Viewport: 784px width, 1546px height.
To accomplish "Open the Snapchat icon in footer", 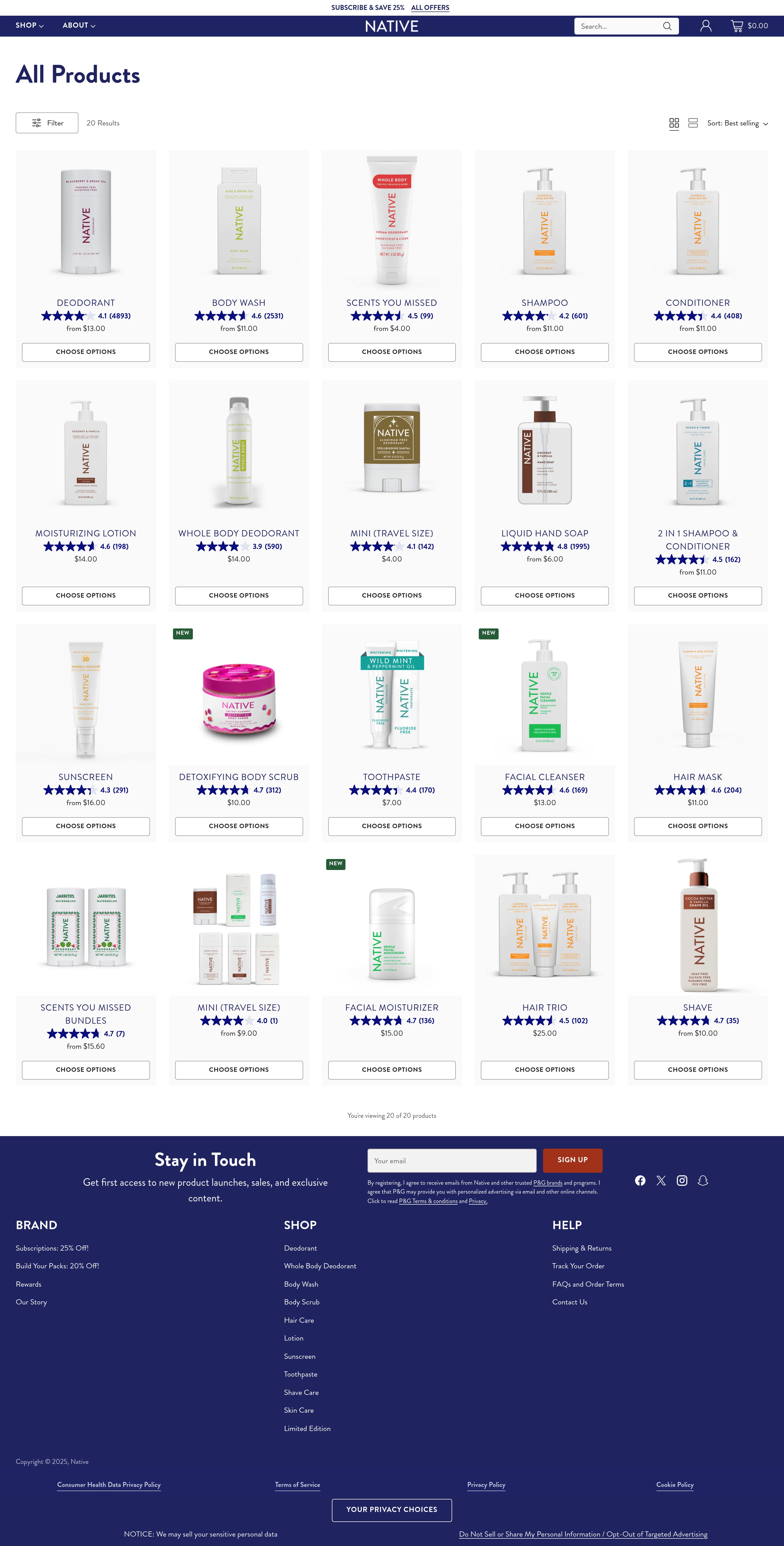I will pyautogui.click(x=703, y=1181).
